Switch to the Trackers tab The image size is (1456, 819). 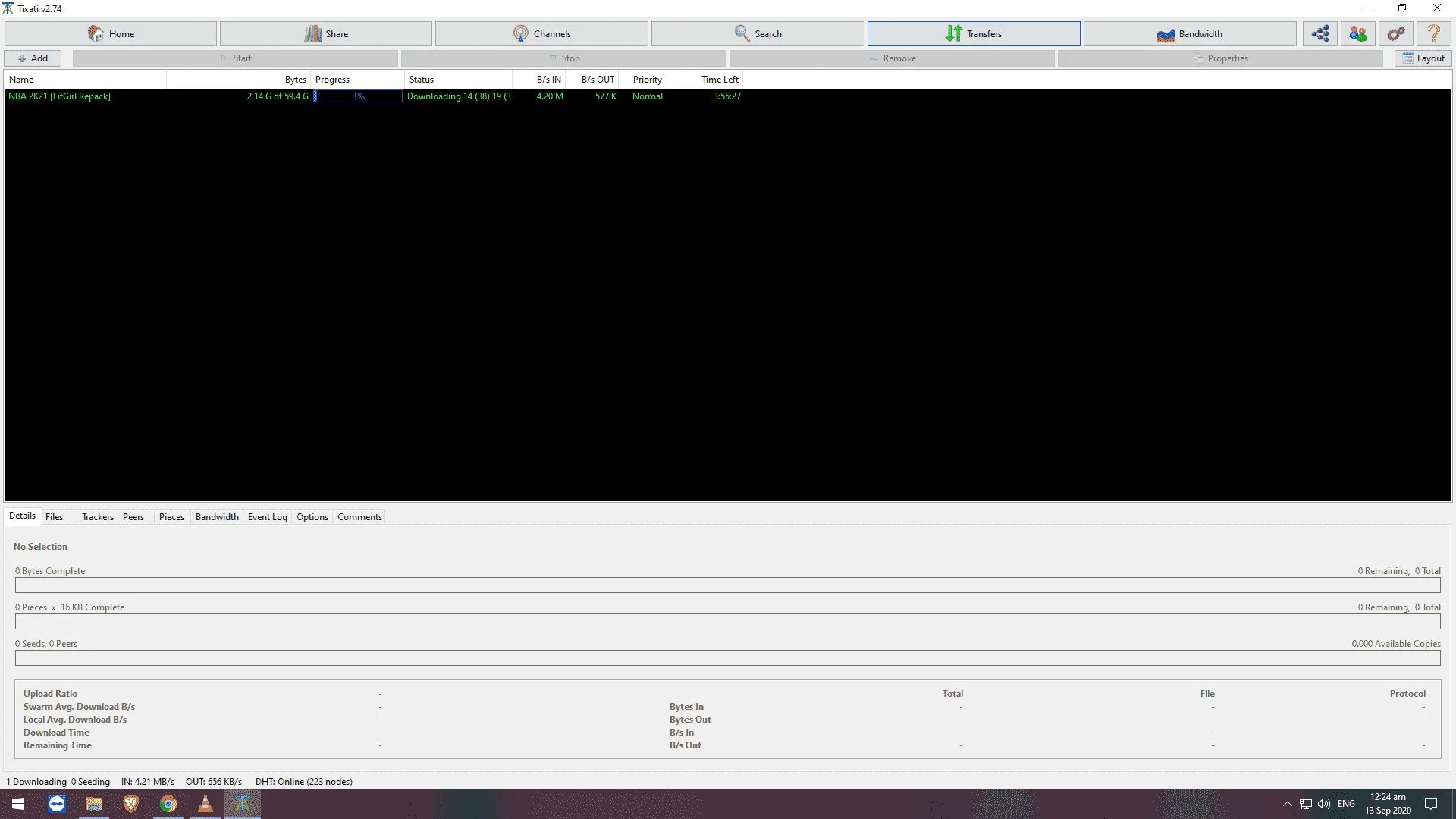click(98, 517)
